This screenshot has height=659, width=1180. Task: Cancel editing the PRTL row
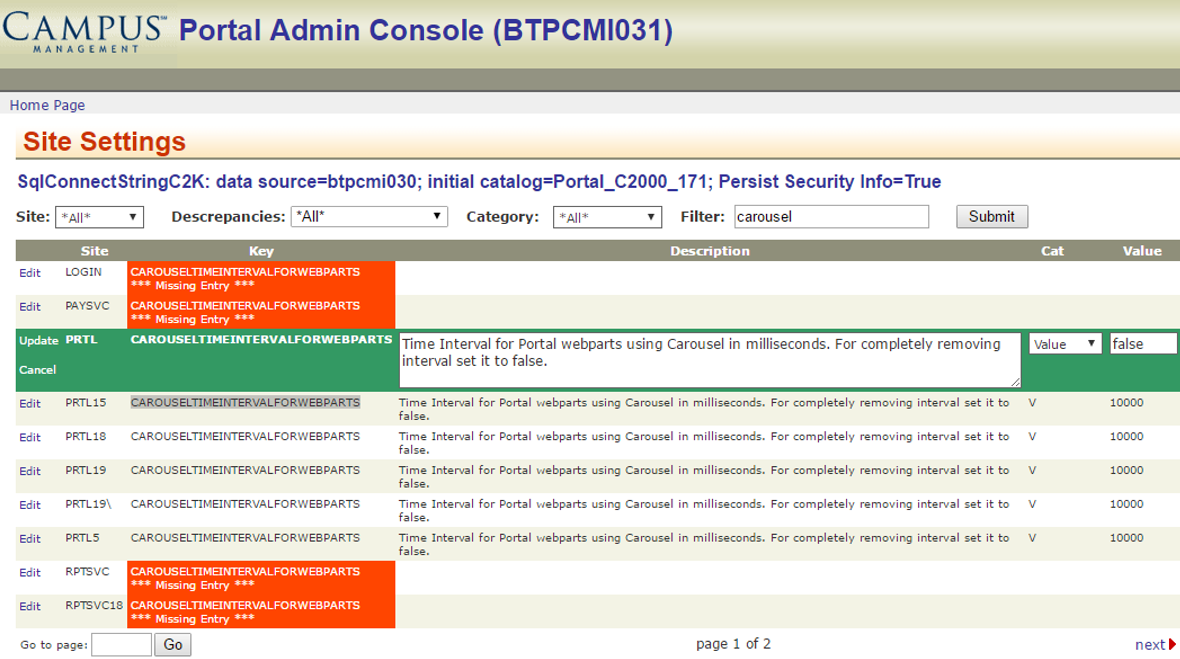coord(37,370)
